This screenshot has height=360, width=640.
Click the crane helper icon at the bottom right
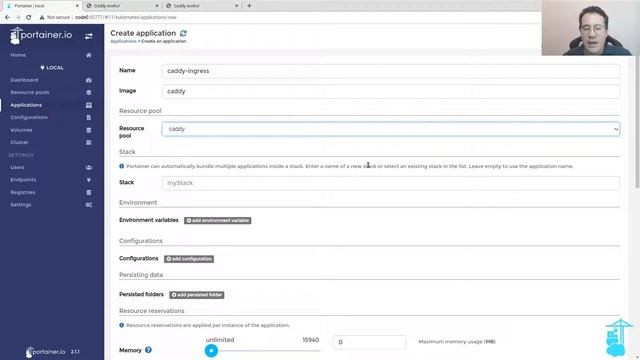[618, 338]
